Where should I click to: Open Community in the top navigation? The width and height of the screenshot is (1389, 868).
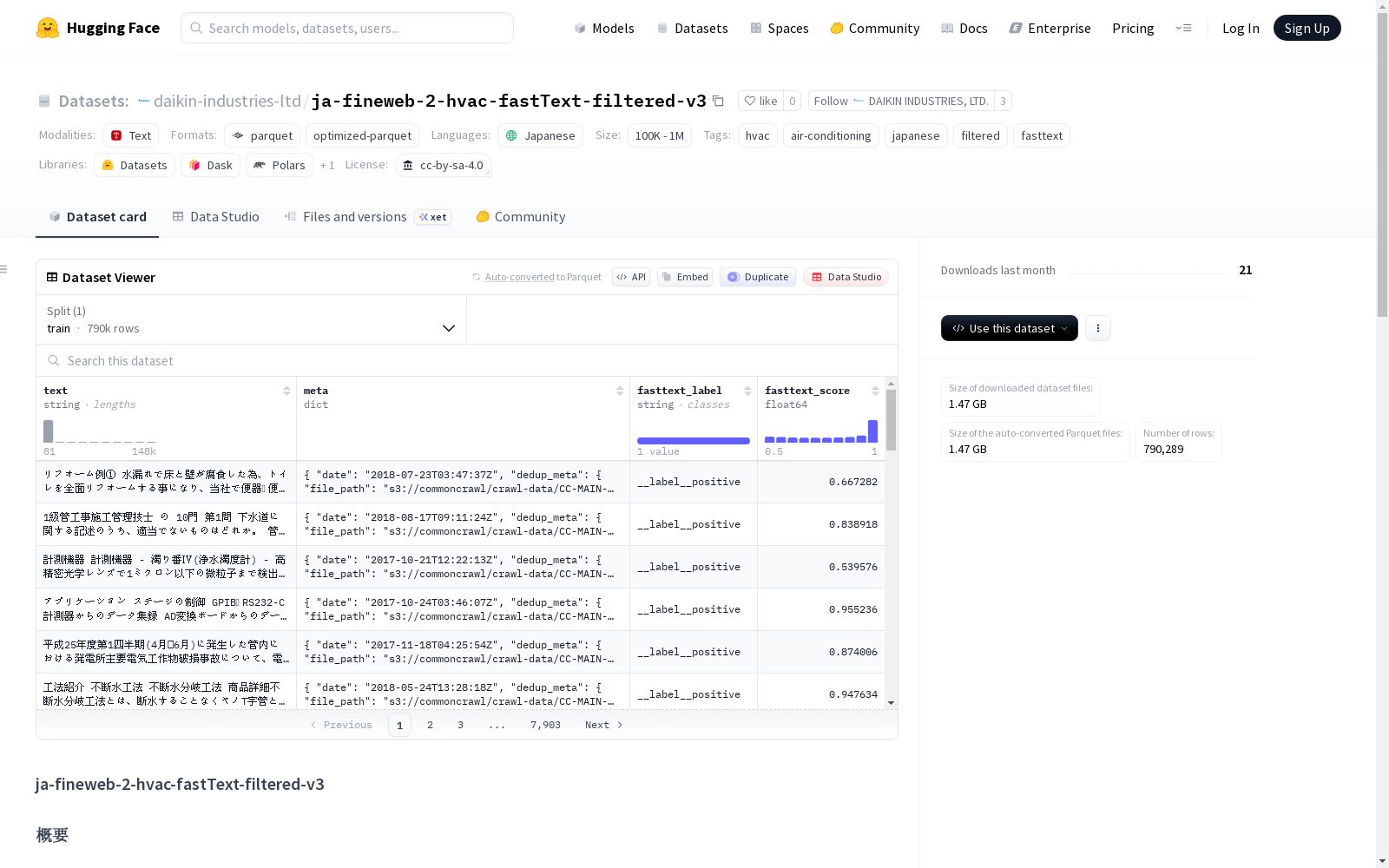point(875,28)
